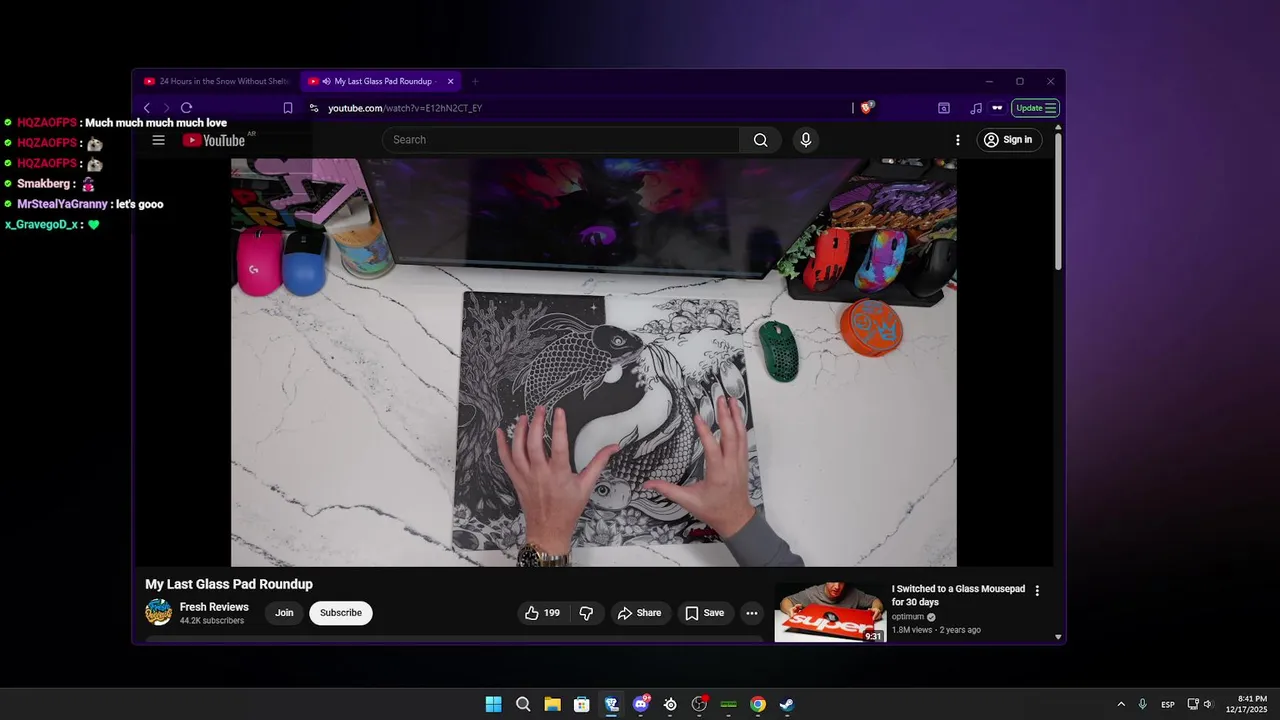
Task: Click the Update browser menu button
Action: 1035,108
